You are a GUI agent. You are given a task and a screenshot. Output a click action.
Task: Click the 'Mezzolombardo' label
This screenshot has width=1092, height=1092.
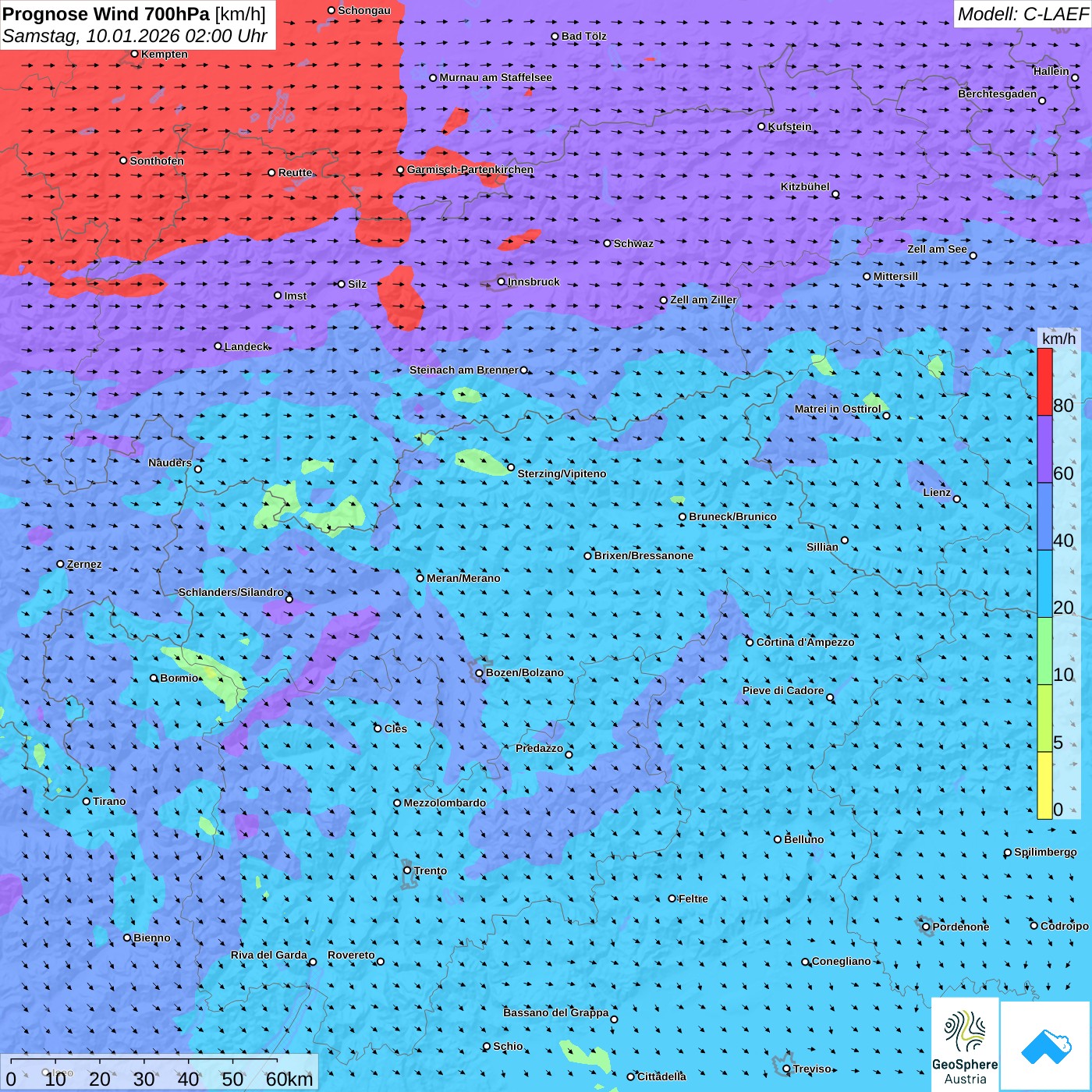point(445,803)
